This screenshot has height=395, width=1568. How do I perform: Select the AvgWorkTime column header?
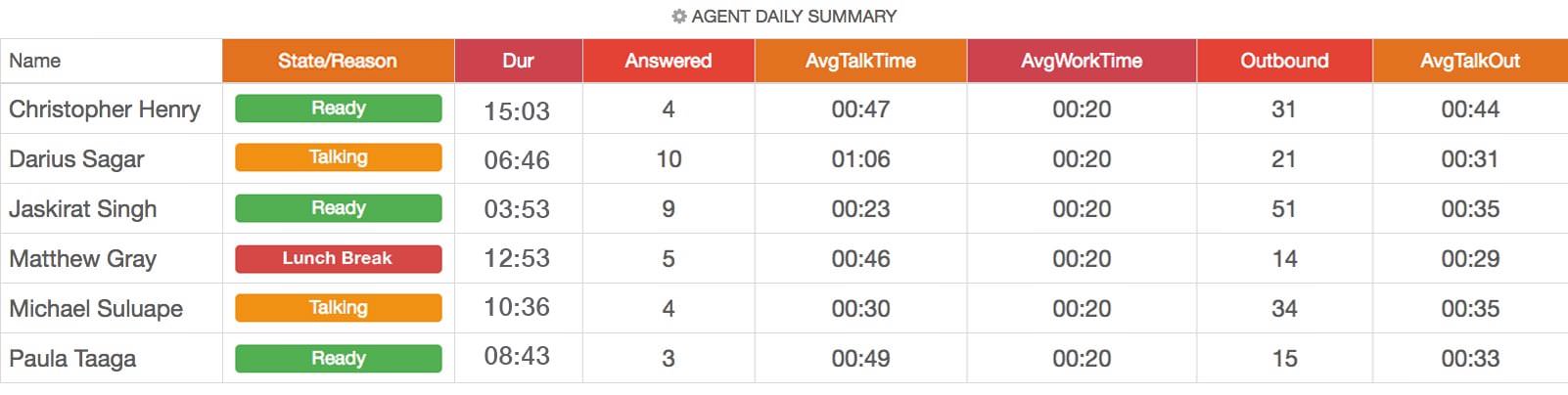1082,61
